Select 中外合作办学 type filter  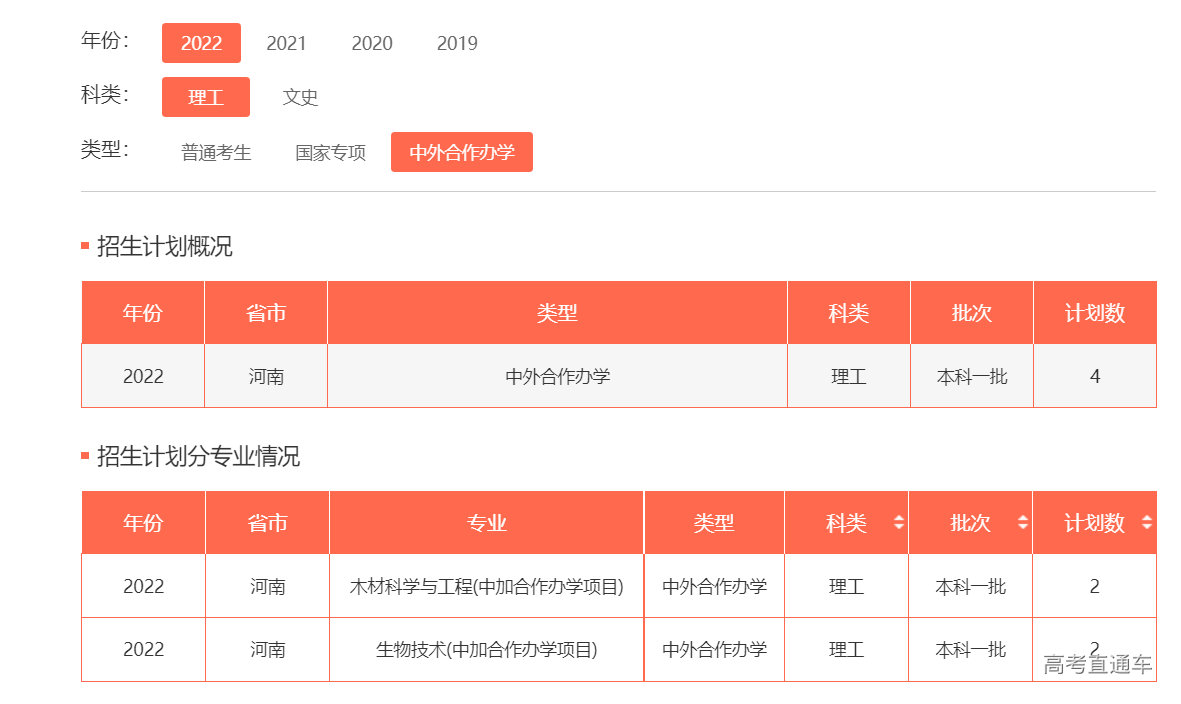coord(462,152)
